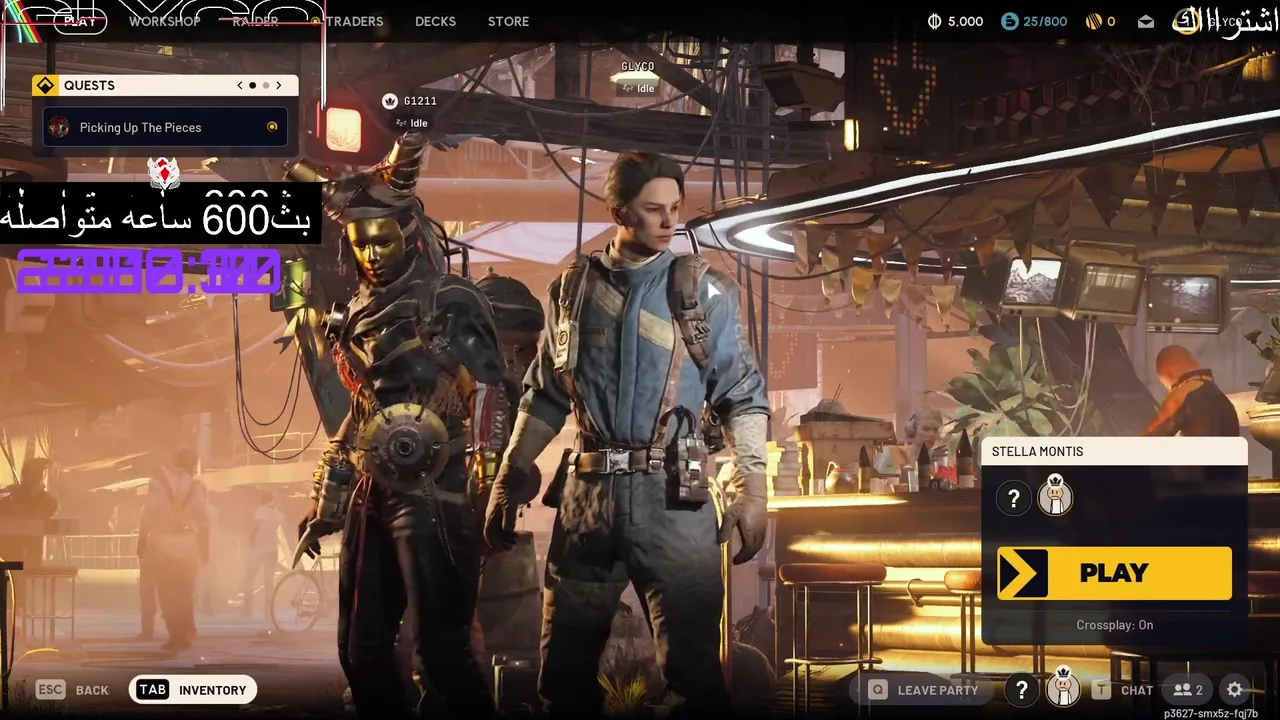Viewport: 1280px width, 720px height.
Task: Go to previous quest page arrow
Action: pyautogui.click(x=240, y=85)
